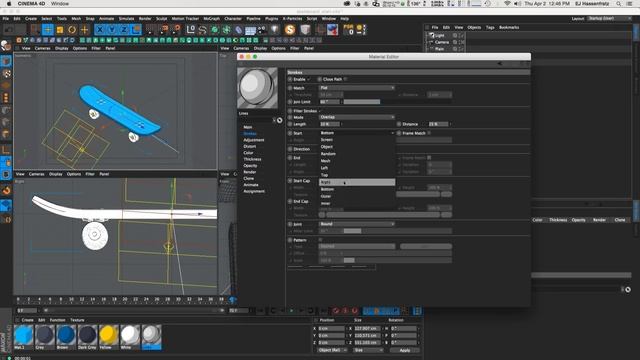Choose Screen in the Start dropdown list
Screen dimensions: 640x360
point(357,140)
